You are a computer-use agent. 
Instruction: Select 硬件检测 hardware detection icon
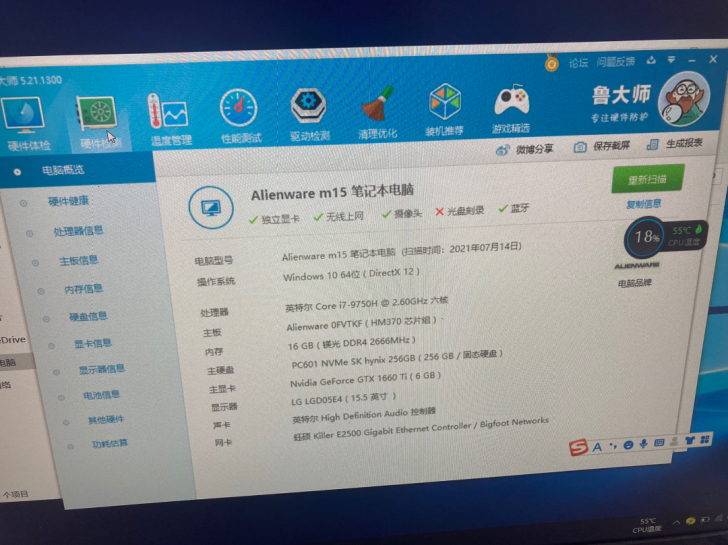coord(99,122)
